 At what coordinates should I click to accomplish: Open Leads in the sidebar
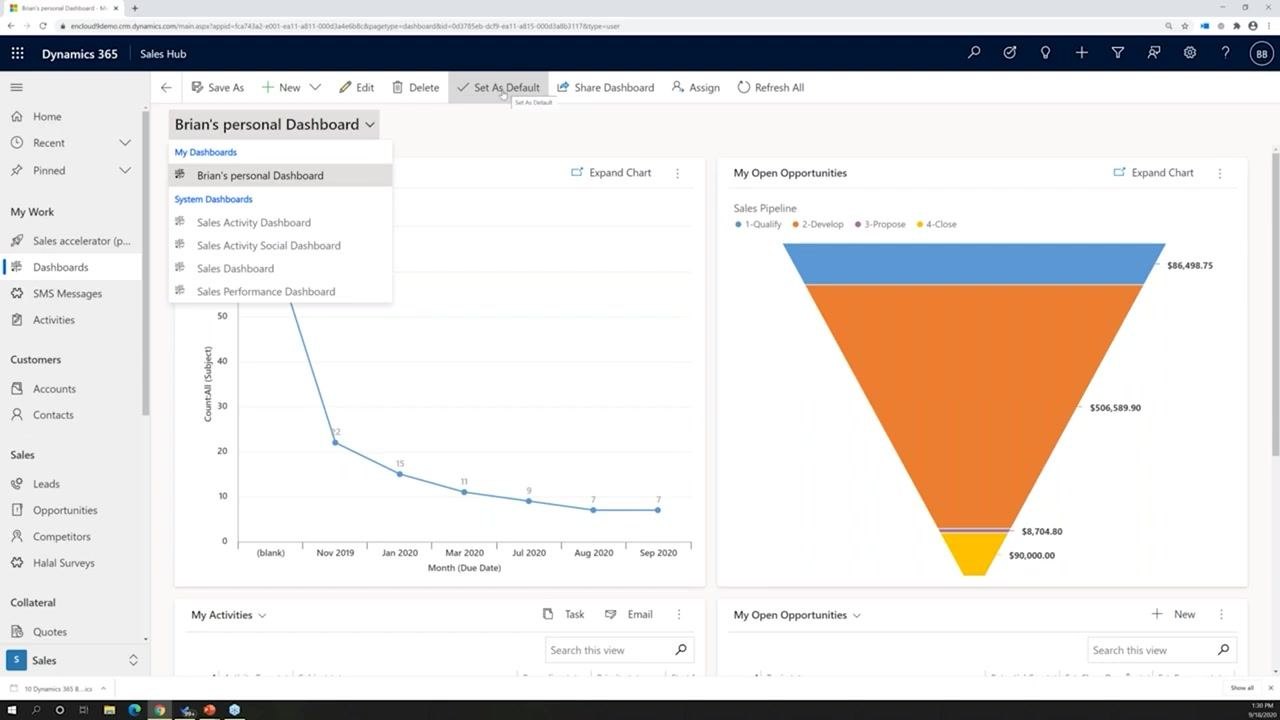click(46, 484)
